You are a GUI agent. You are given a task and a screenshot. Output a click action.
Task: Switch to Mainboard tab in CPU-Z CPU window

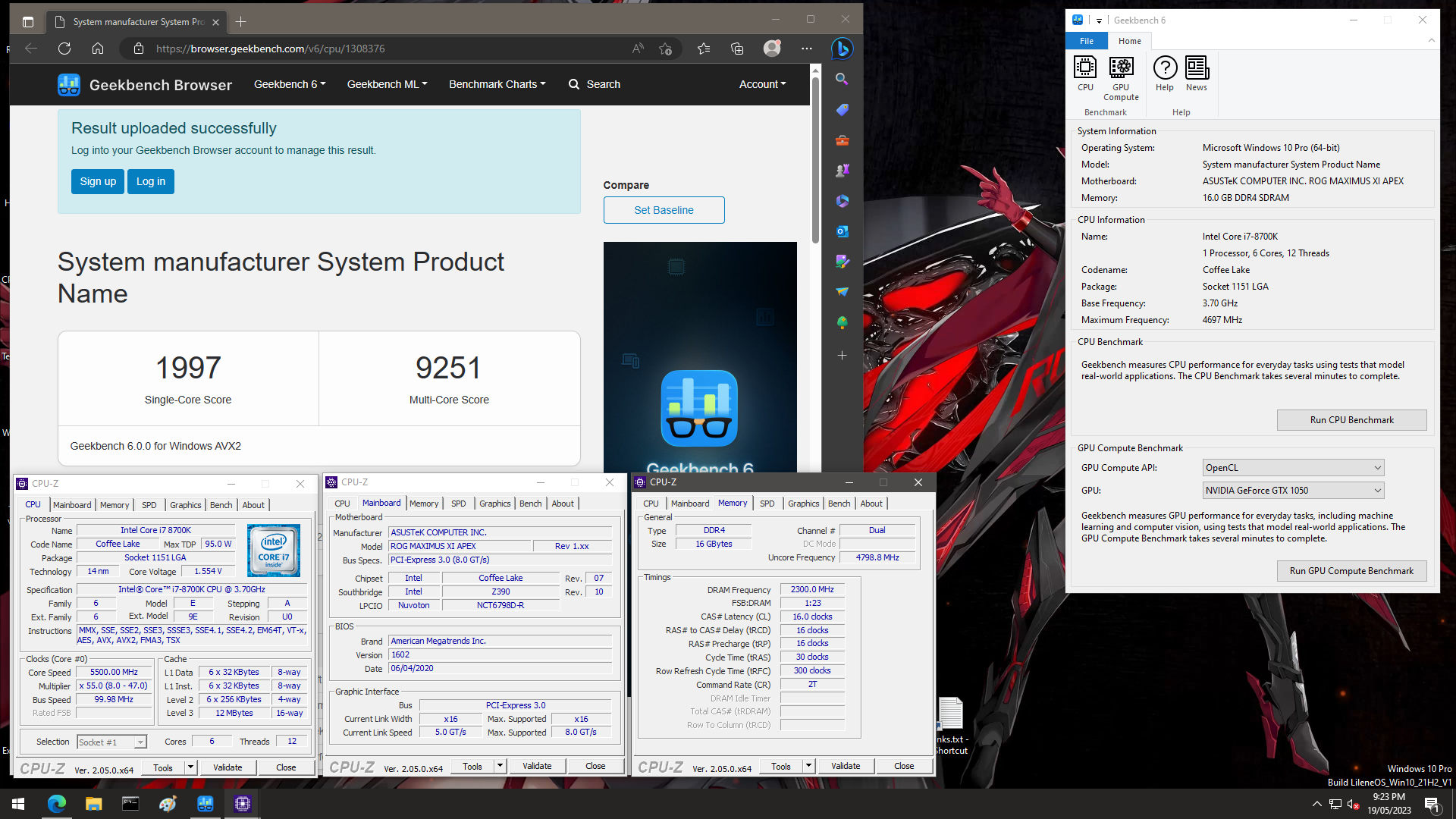click(72, 505)
